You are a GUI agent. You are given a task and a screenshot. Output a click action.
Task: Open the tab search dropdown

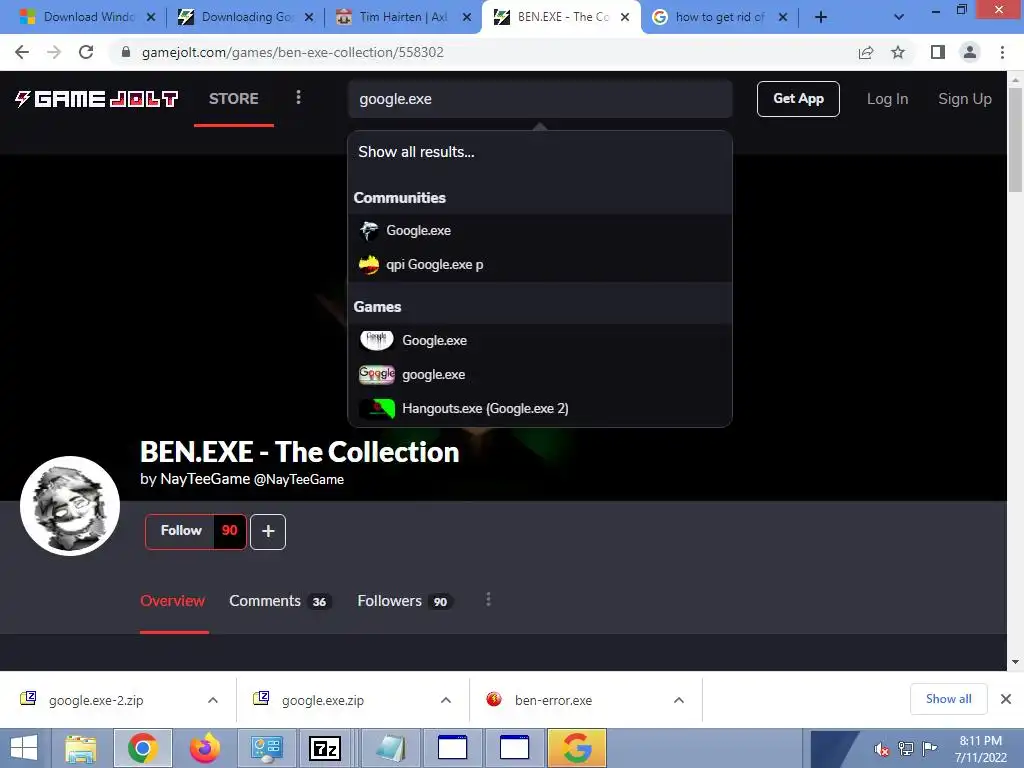coord(899,17)
